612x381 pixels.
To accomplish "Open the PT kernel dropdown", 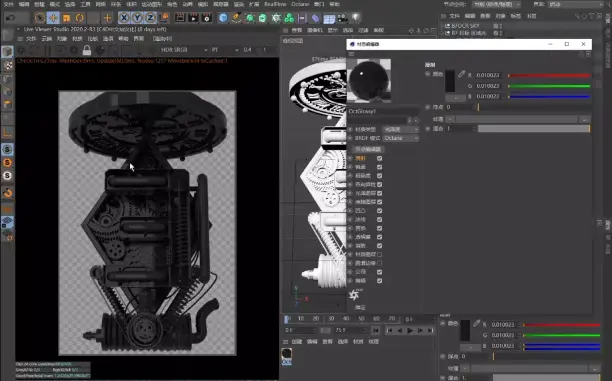I will (x=225, y=50).
